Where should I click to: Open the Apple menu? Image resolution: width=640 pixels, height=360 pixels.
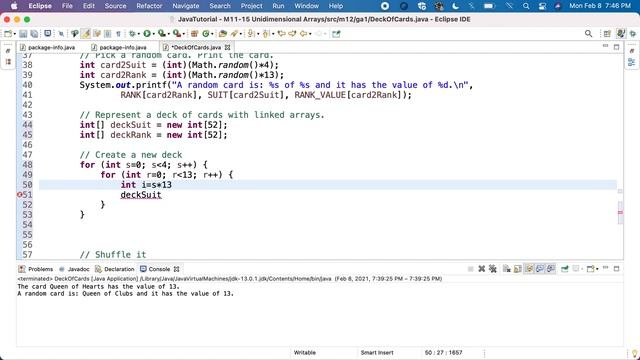coord(14,6)
